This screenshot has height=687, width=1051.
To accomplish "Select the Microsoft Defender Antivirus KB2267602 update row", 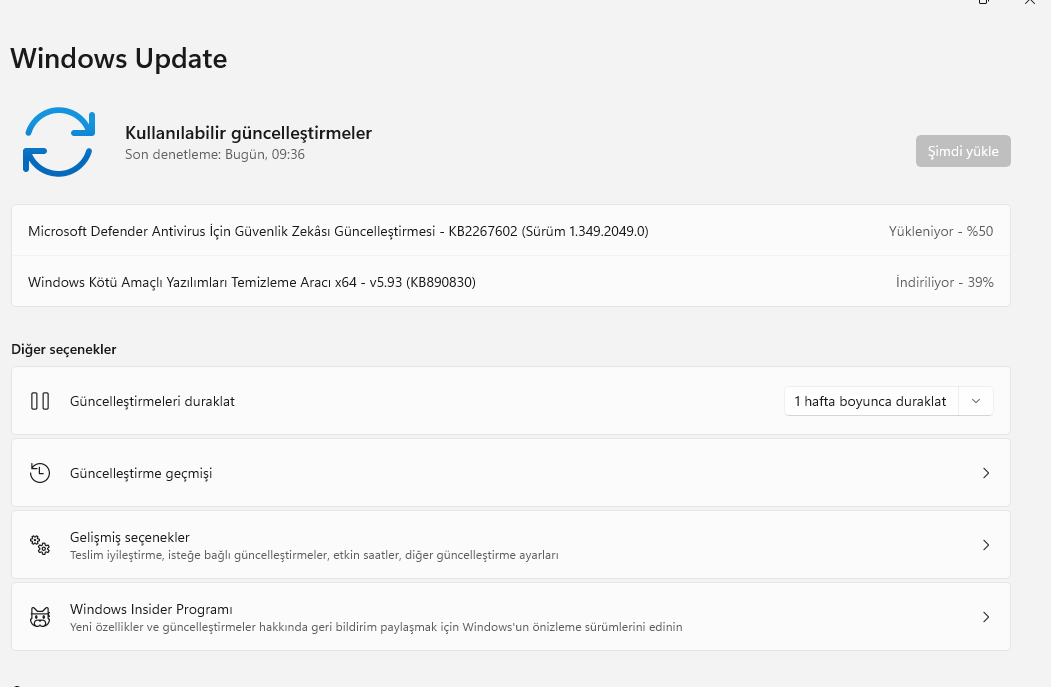I will pyautogui.click(x=511, y=231).
